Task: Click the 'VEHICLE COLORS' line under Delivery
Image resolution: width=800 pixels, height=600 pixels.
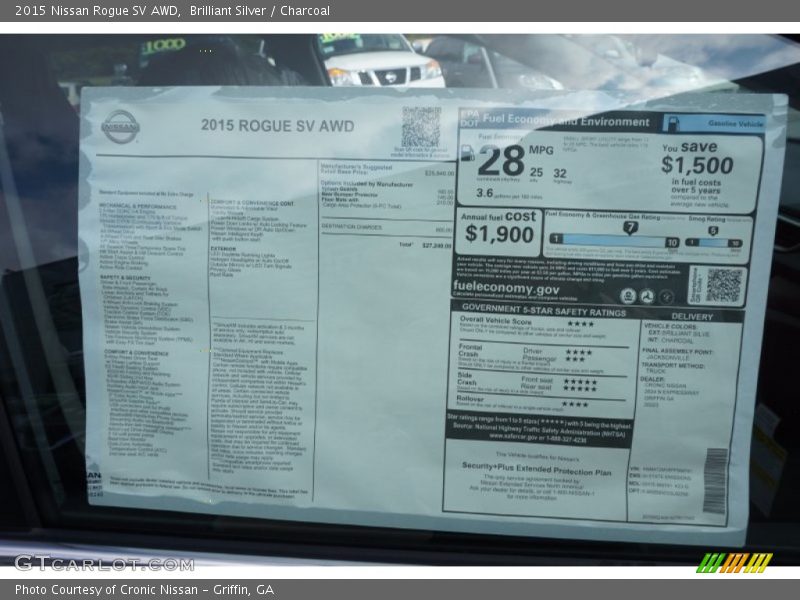Action: [670, 326]
